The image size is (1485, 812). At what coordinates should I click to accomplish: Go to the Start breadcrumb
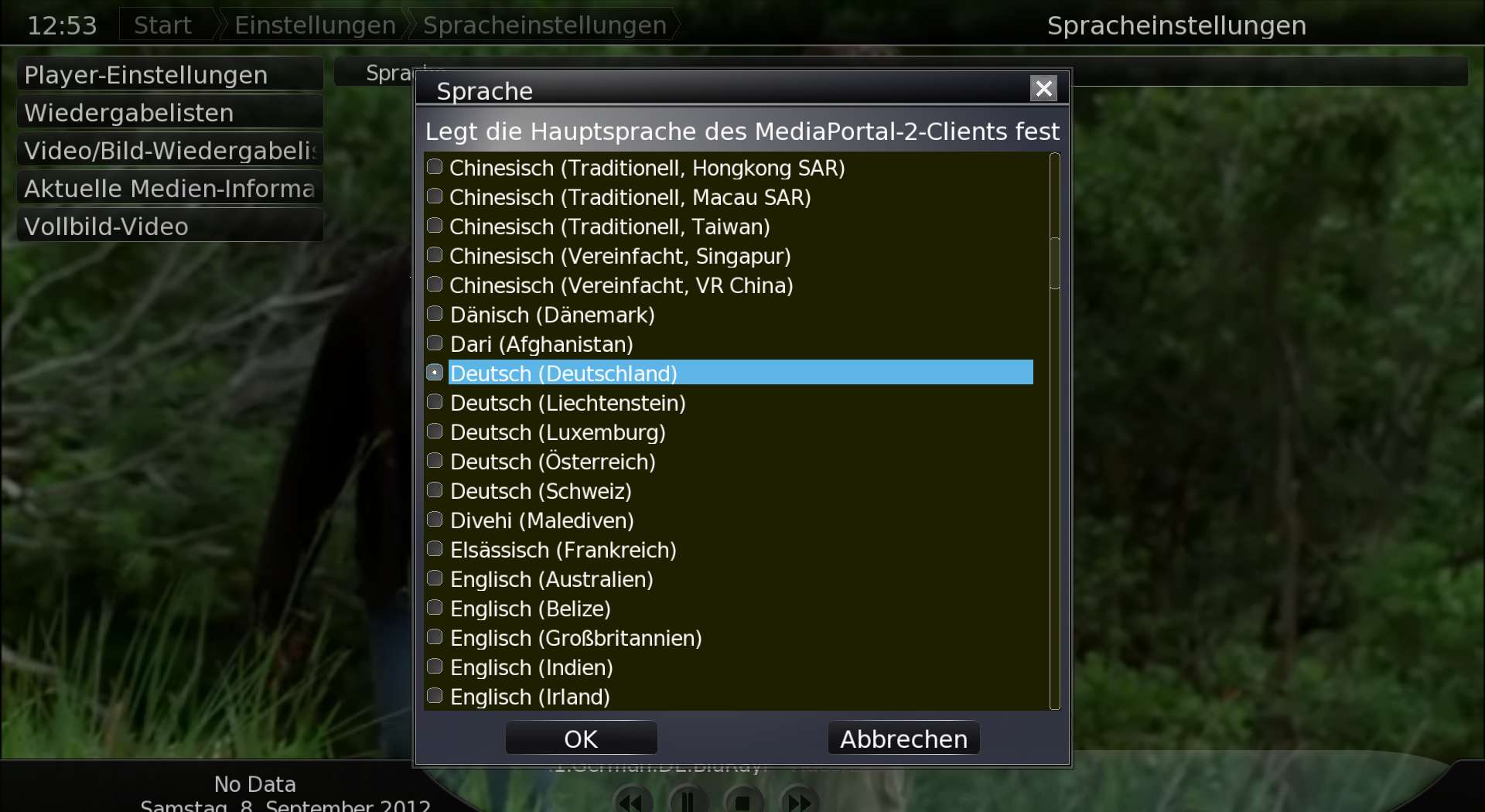pos(162,25)
